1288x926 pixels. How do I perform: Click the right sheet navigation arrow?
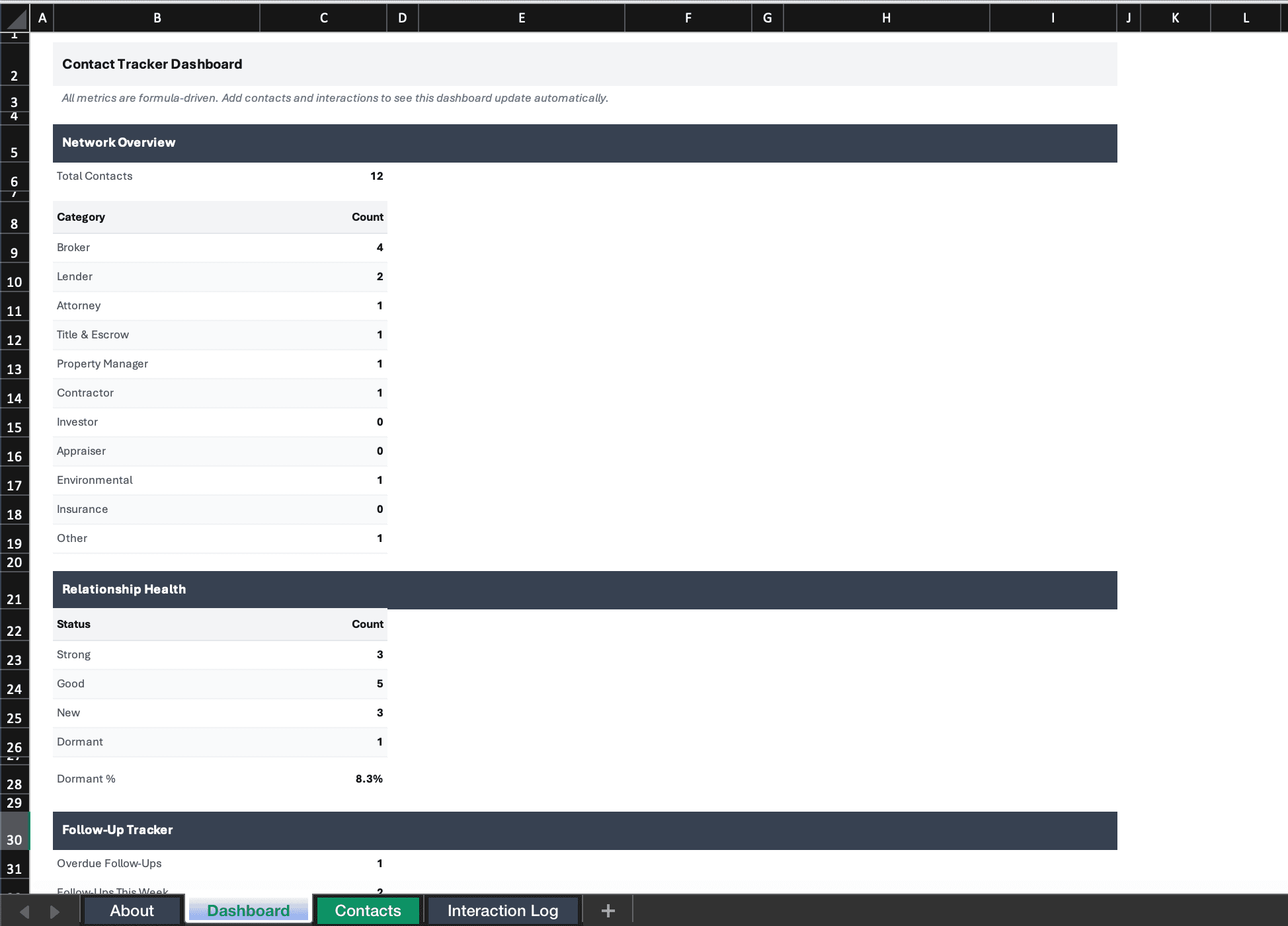[x=54, y=910]
